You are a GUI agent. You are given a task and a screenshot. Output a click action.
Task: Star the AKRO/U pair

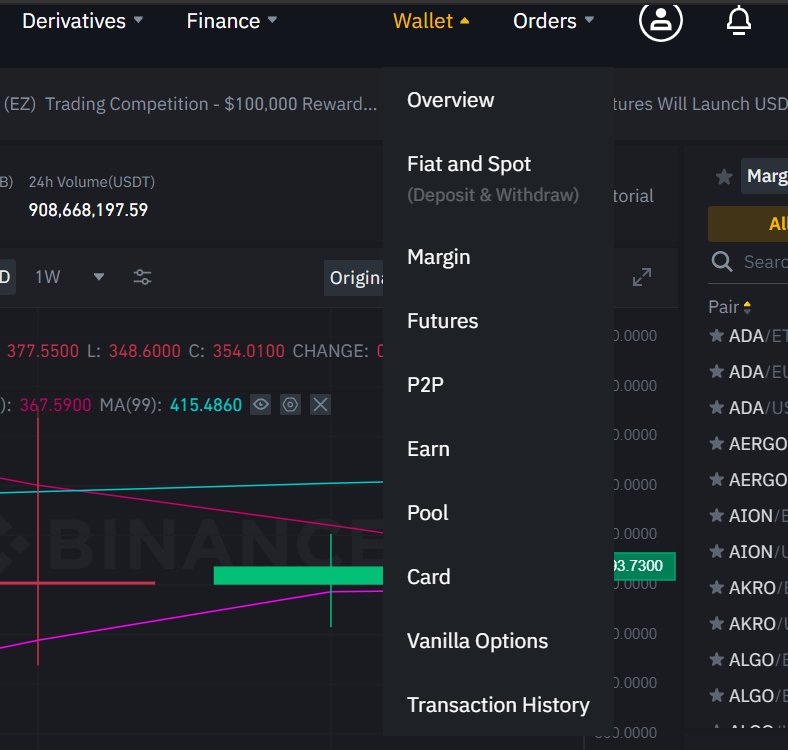point(717,623)
